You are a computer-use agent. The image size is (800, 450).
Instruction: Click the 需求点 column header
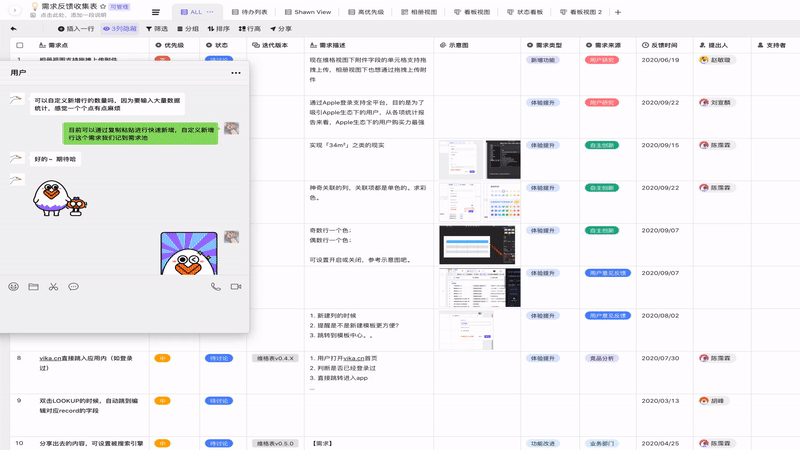point(90,45)
